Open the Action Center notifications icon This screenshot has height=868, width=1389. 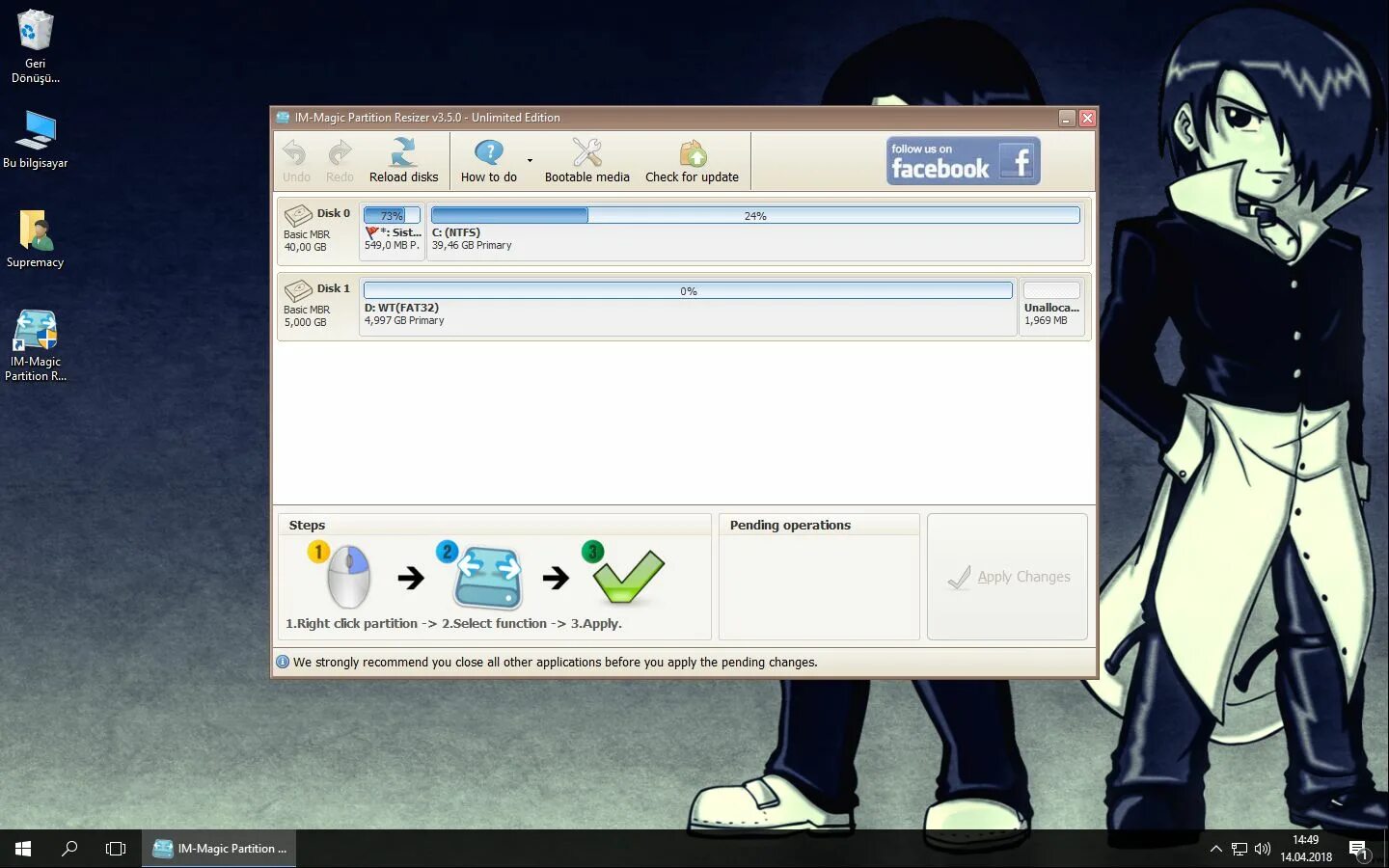1359,850
